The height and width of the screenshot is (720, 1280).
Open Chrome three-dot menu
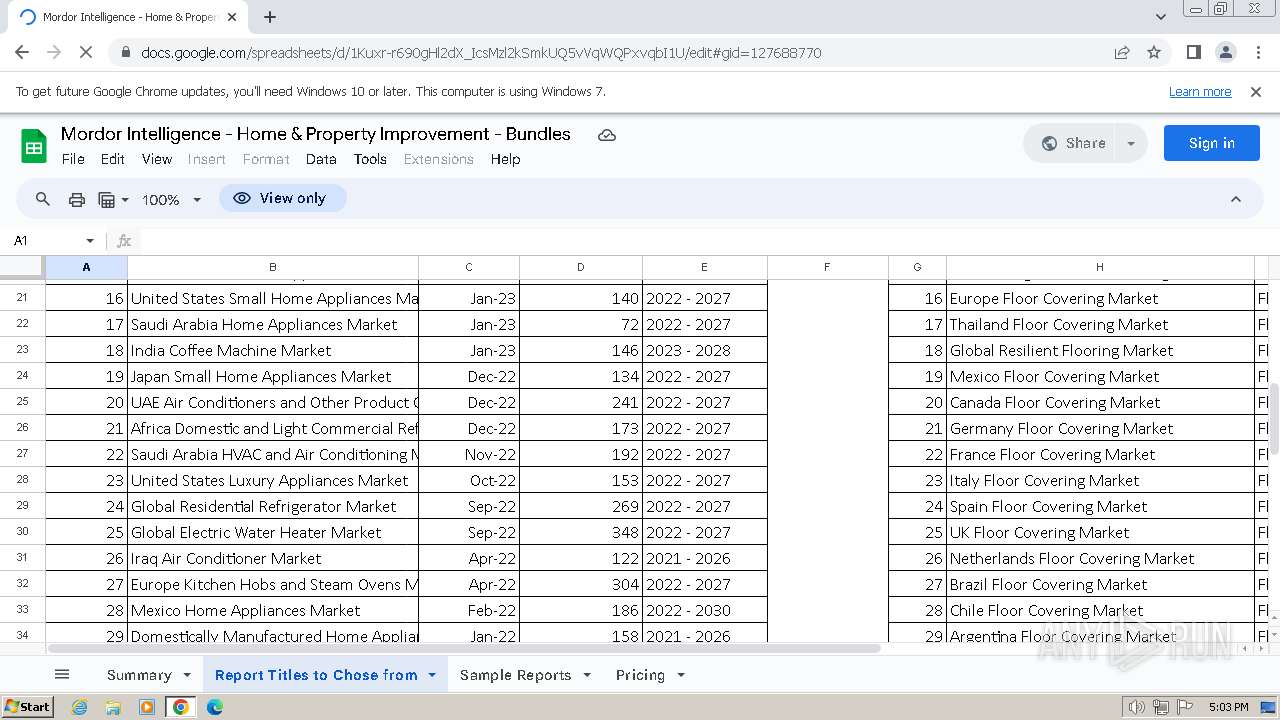click(1258, 52)
